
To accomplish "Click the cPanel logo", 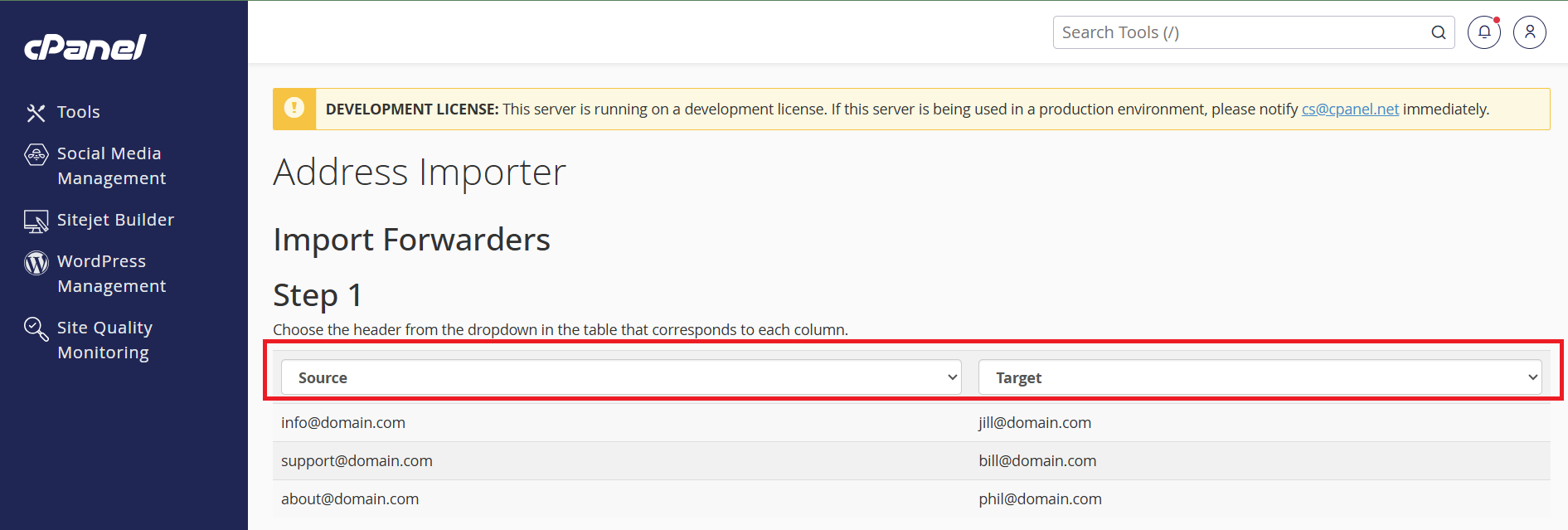I will [85, 47].
